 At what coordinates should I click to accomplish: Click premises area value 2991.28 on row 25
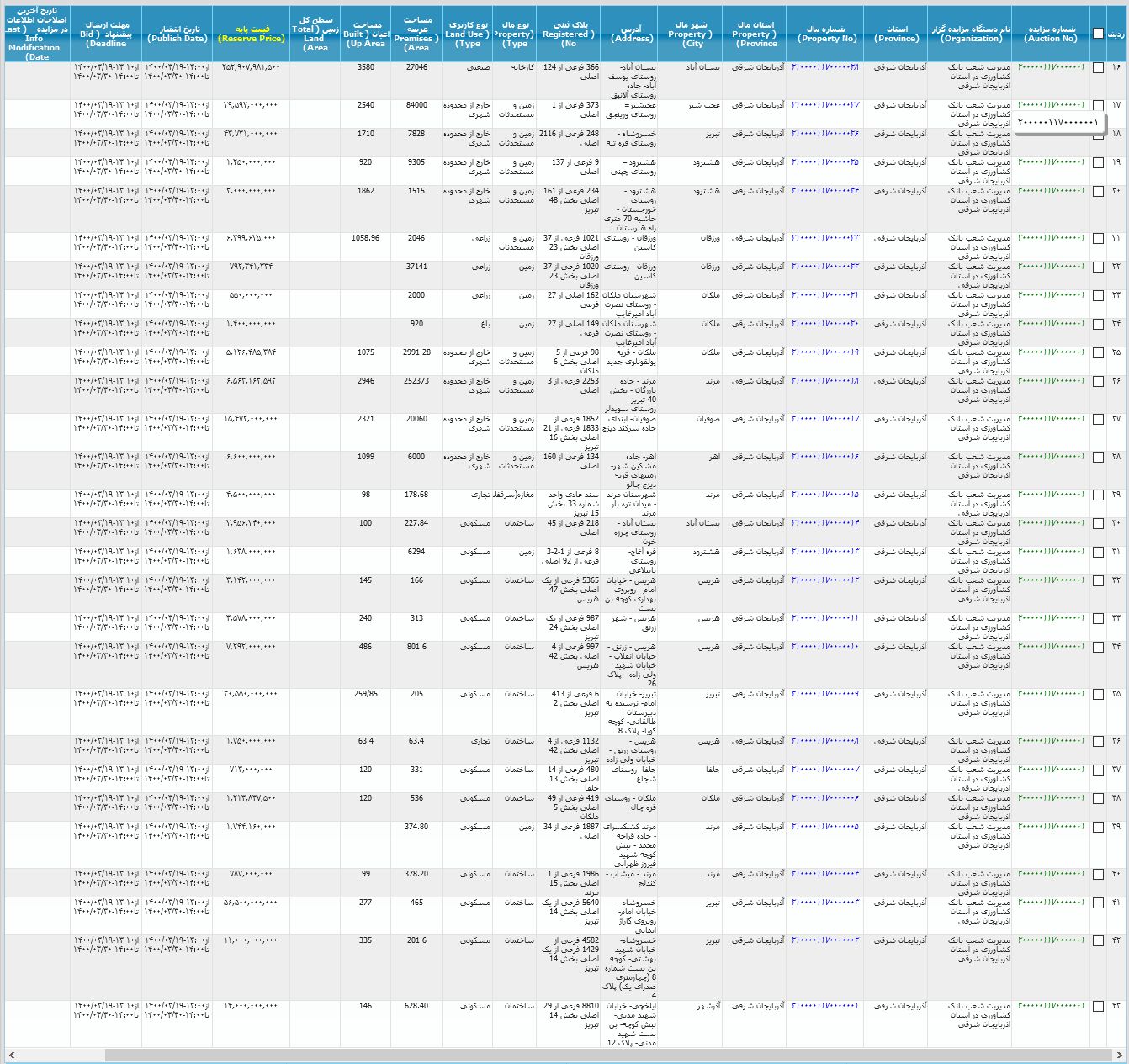tap(416, 352)
